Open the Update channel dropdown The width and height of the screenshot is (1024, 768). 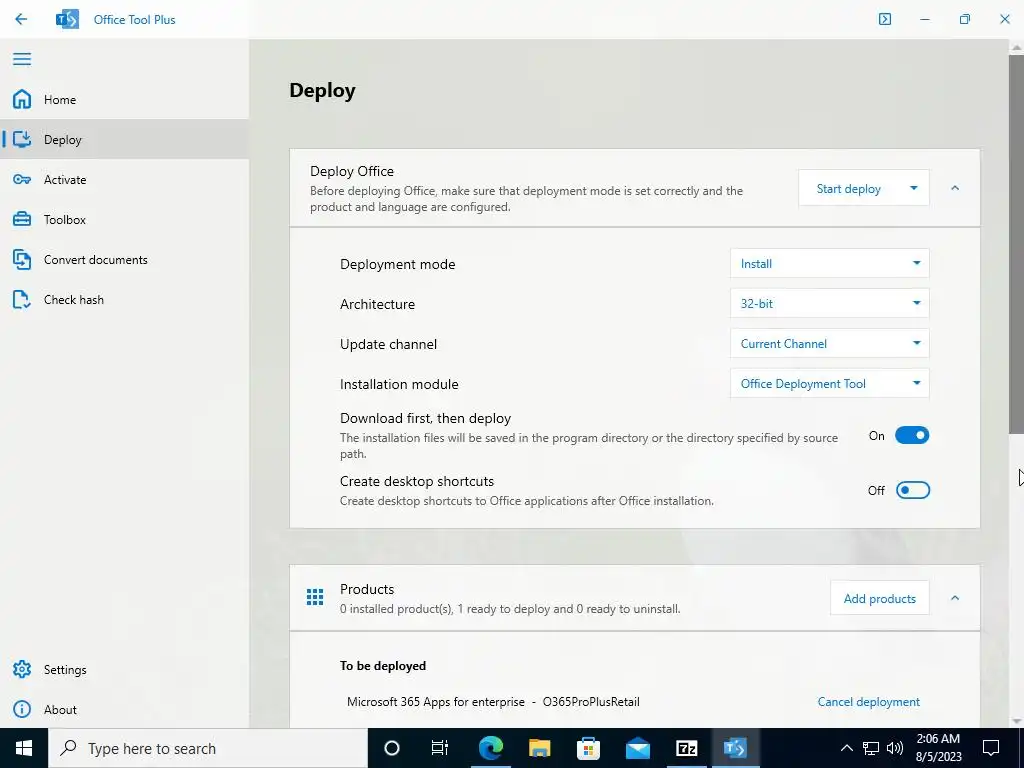click(829, 344)
